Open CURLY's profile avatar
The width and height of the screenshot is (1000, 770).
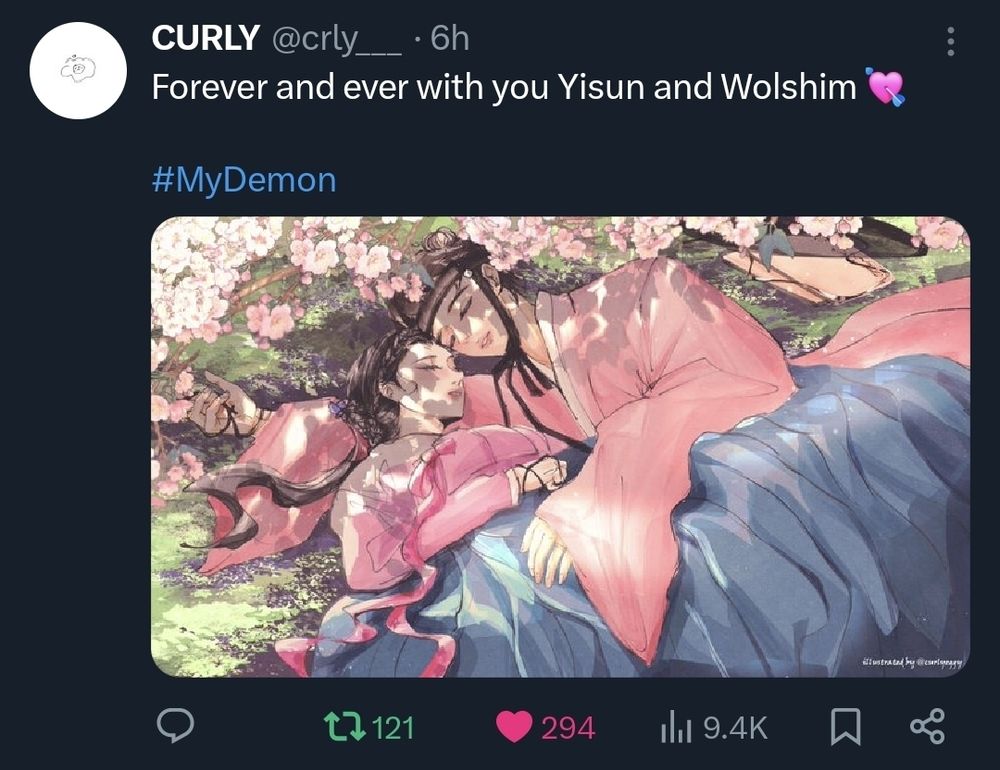pos(78,70)
